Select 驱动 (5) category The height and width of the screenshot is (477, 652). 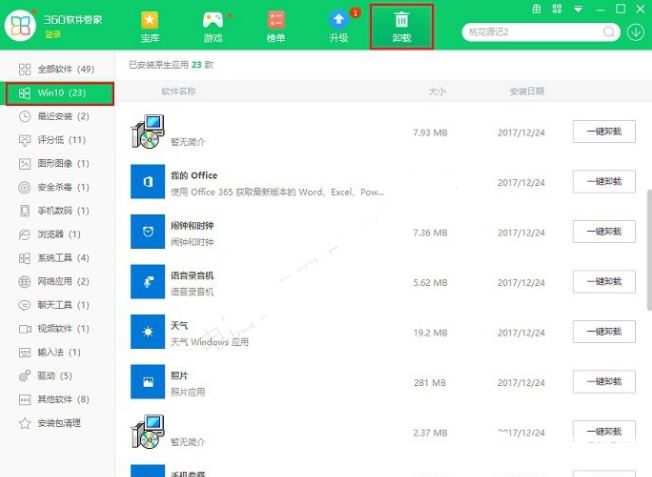click(57, 376)
